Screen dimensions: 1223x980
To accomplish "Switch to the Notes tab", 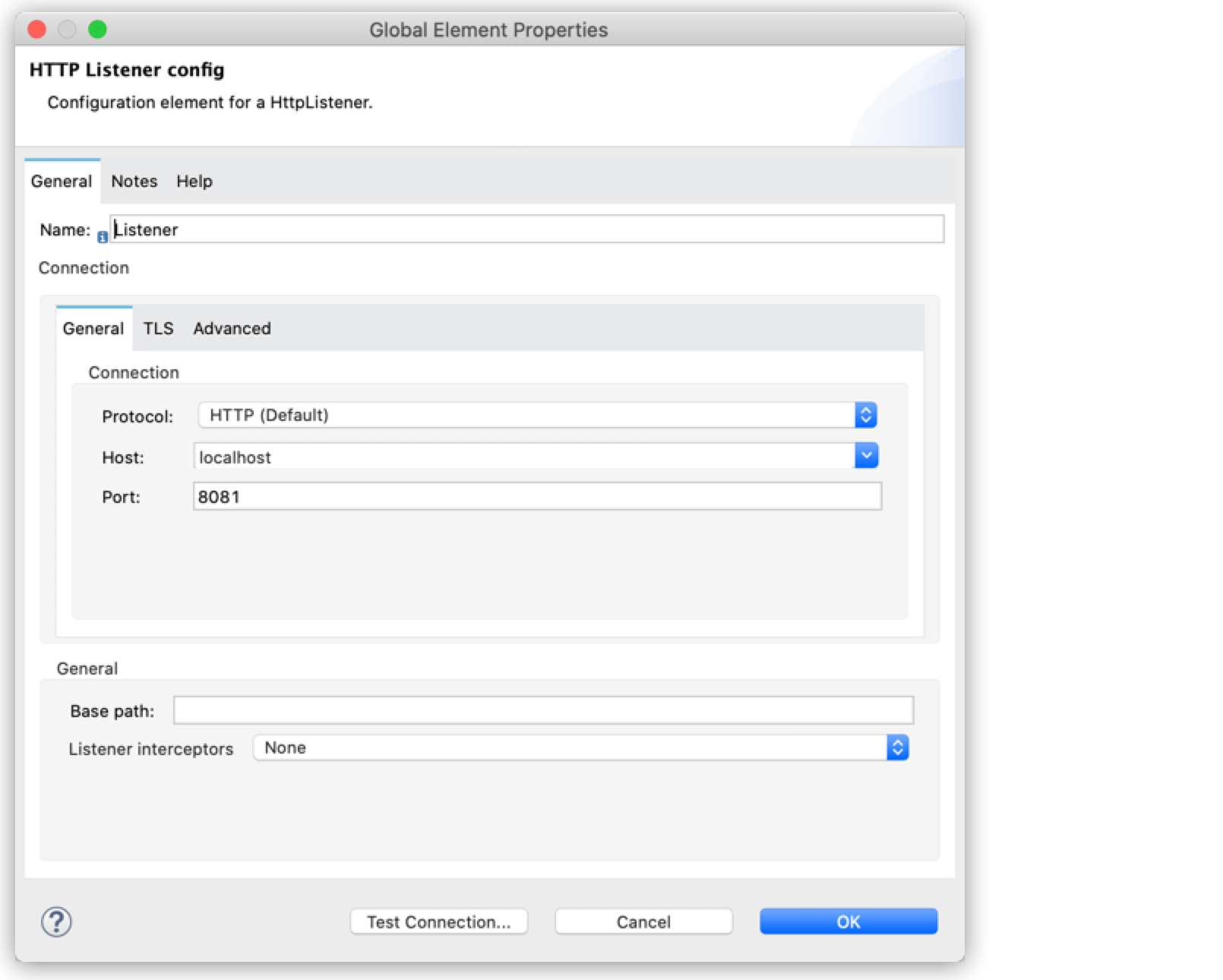I will click(x=134, y=182).
